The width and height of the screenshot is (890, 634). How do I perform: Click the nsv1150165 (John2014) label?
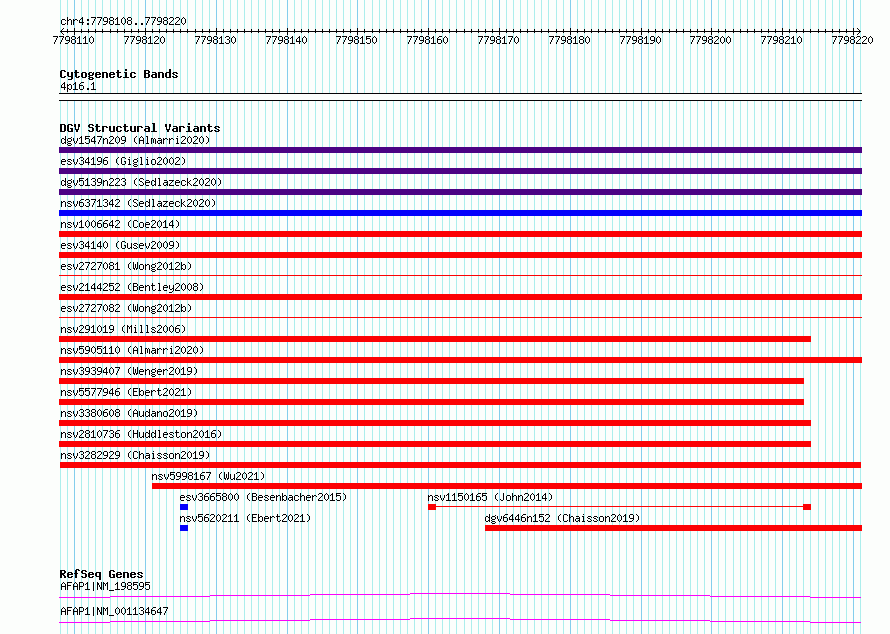(490, 497)
